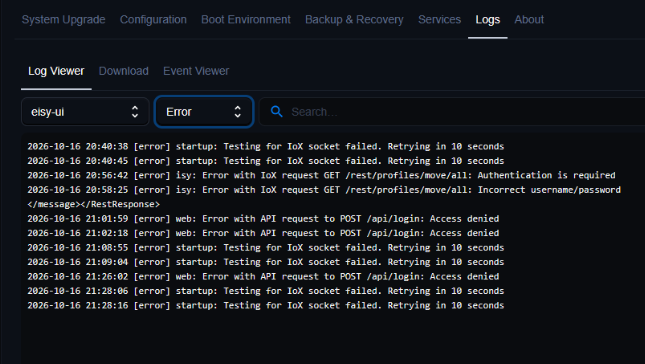
Task: Click the 21:28:06 socket failed entry
Action: [x=266, y=291]
